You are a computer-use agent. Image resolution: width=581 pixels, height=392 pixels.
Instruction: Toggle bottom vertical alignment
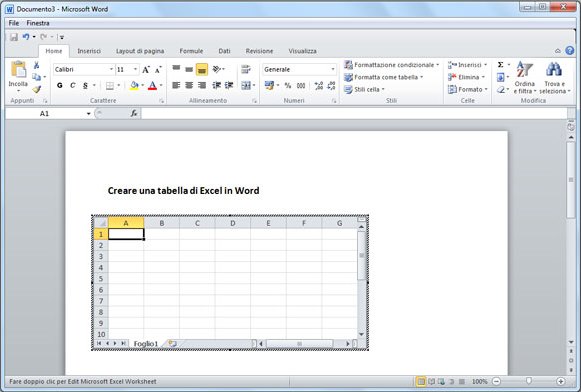[202, 69]
